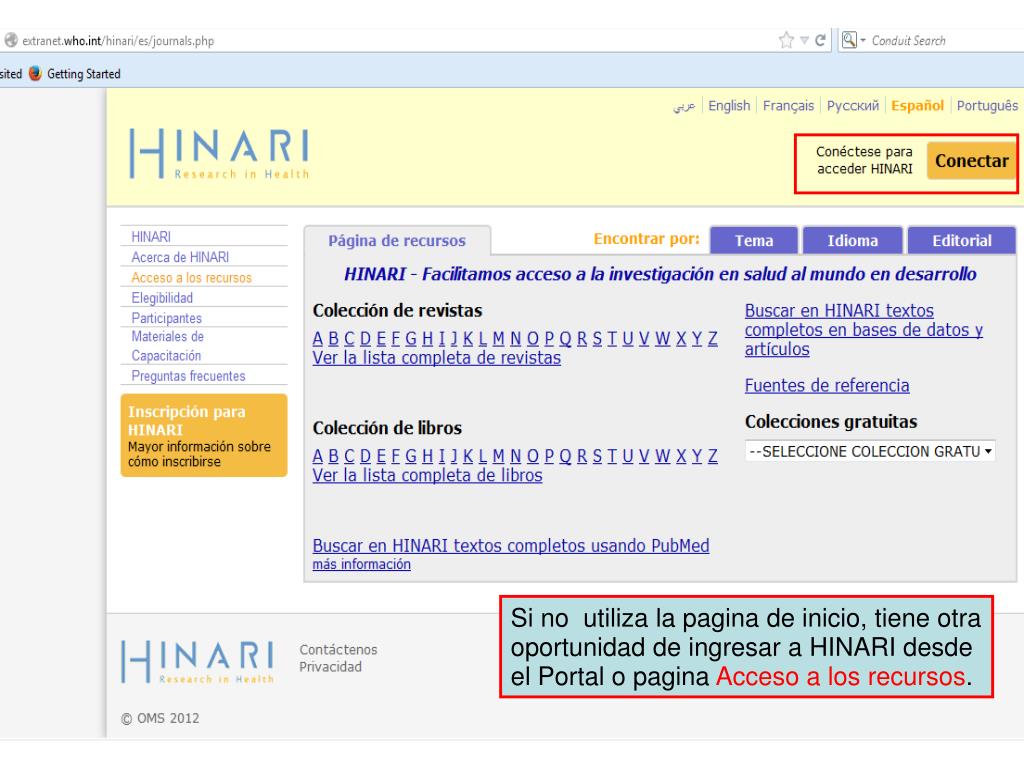Click letter S under Colección de revistas

coord(597,338)
